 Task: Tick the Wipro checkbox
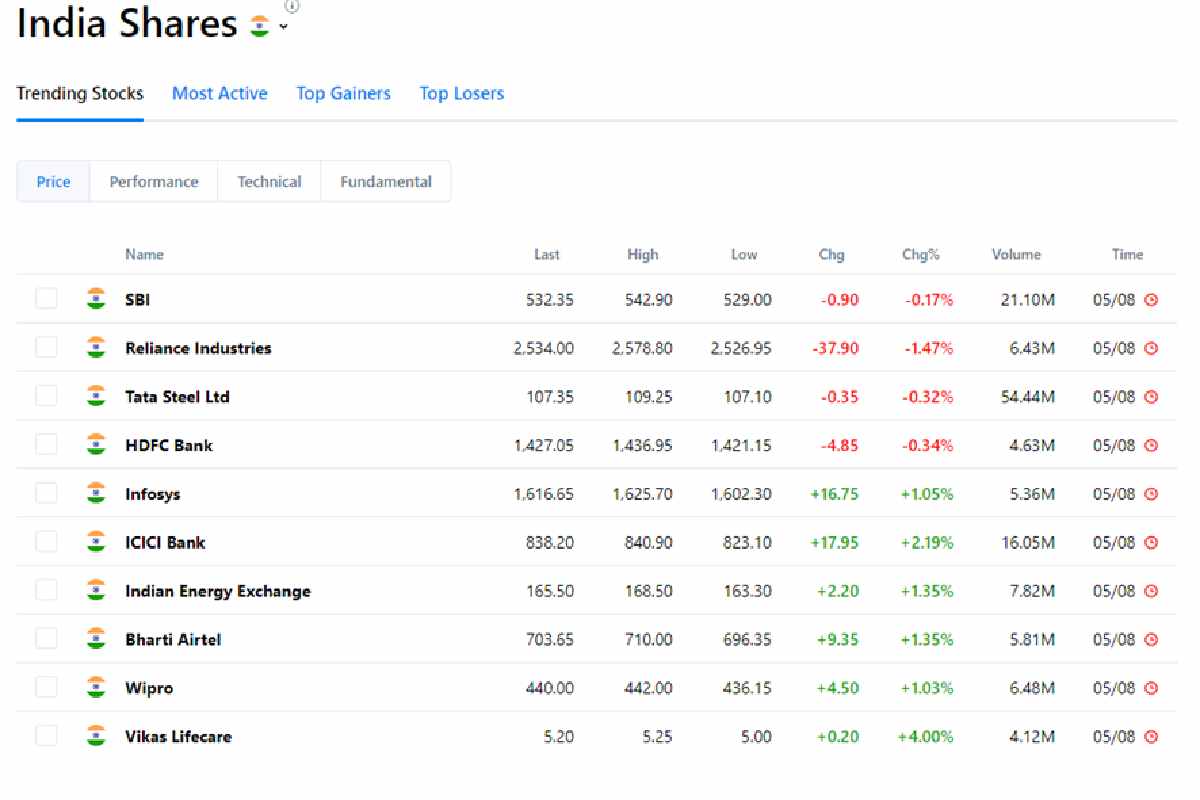pyautogui.click(x=46, y=687)
